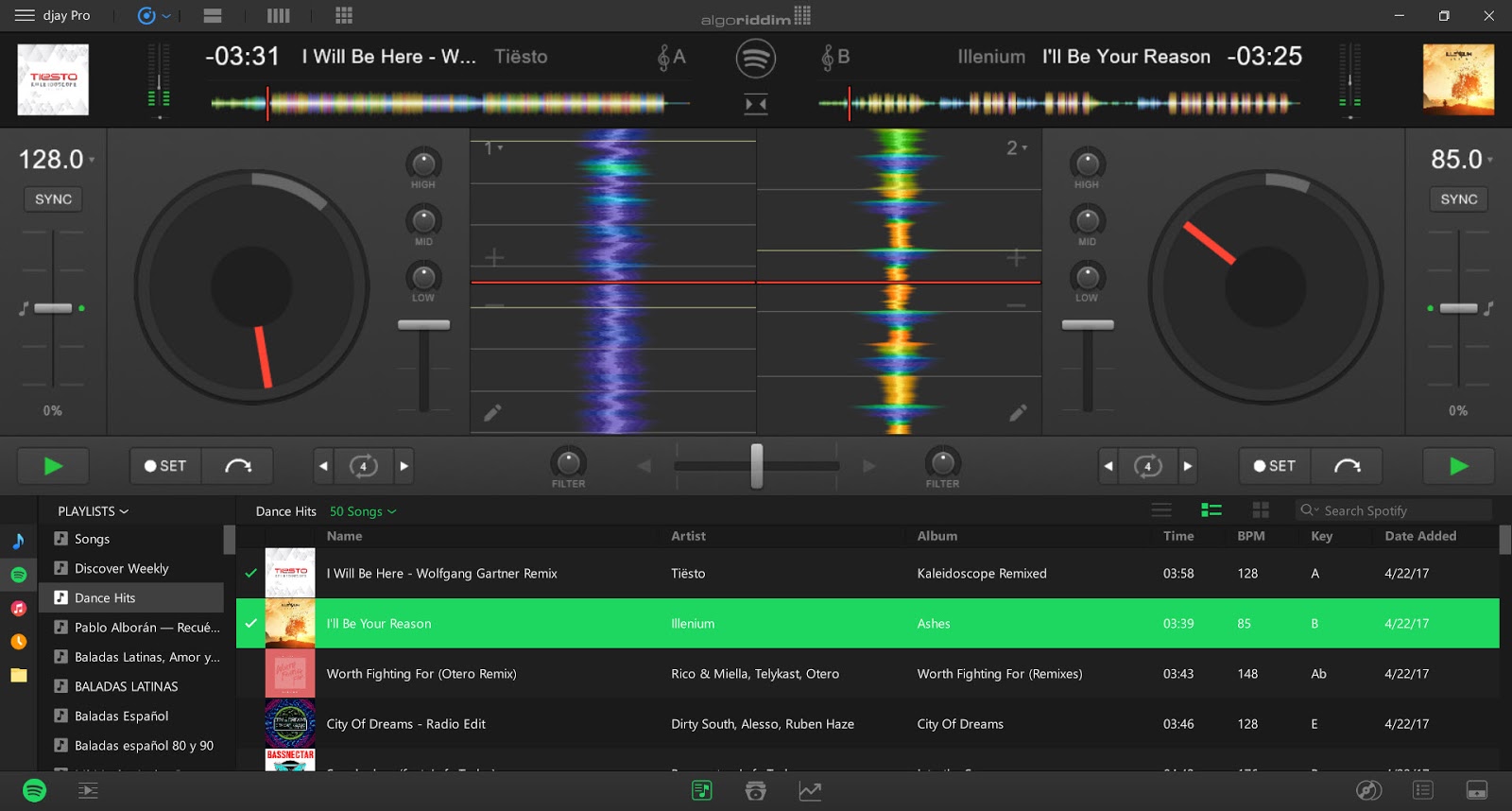Open the 50 Songs sorting dropdown

coord(363,511)
